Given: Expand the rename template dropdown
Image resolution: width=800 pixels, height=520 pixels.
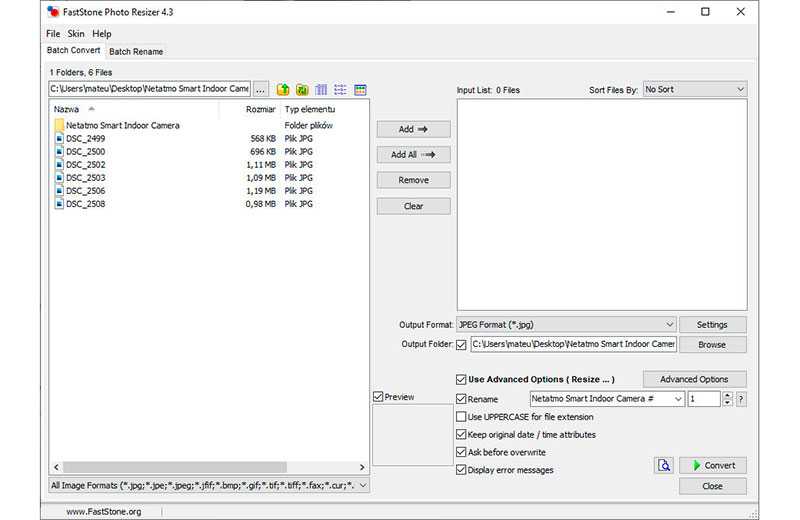Looking at the screenshot, I should [x=678, y=399].
